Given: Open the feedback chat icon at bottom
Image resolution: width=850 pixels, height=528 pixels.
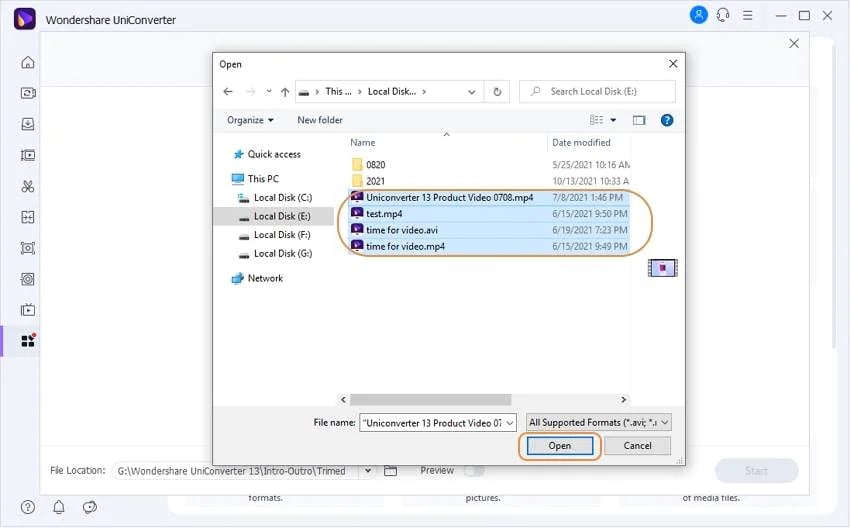Looking at the screenshot, I should pyautogui.click(x=89, y=507).
